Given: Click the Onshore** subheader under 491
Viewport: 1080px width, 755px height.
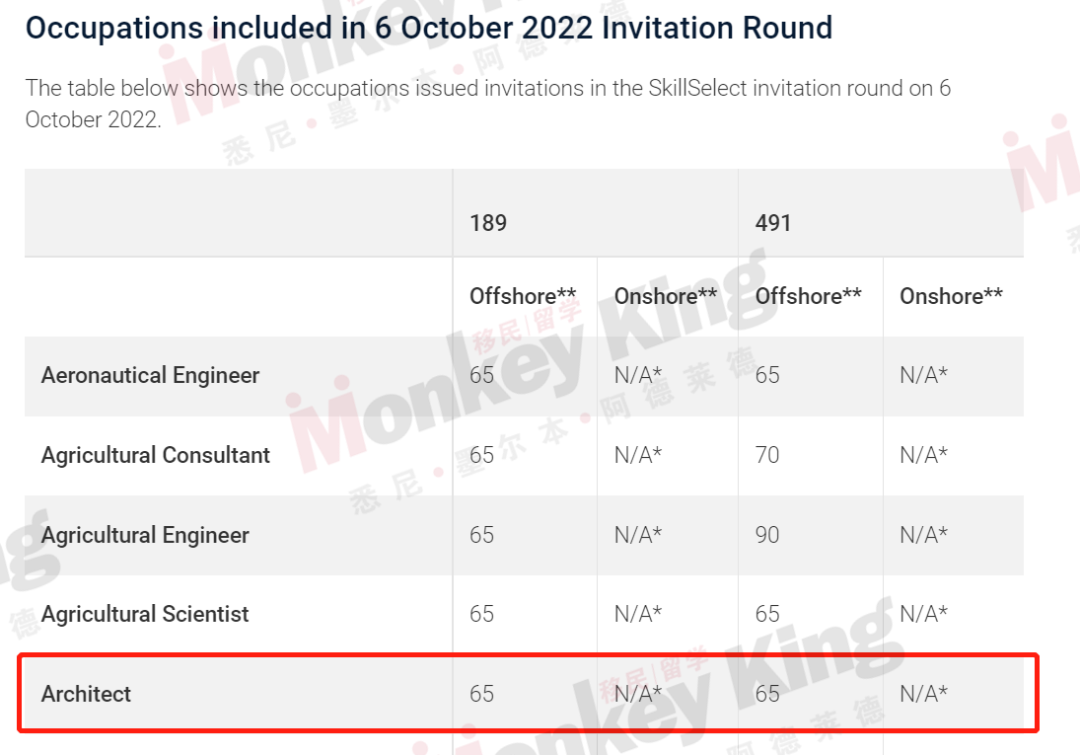Looking at the screenshot, I should coord(951,296).
